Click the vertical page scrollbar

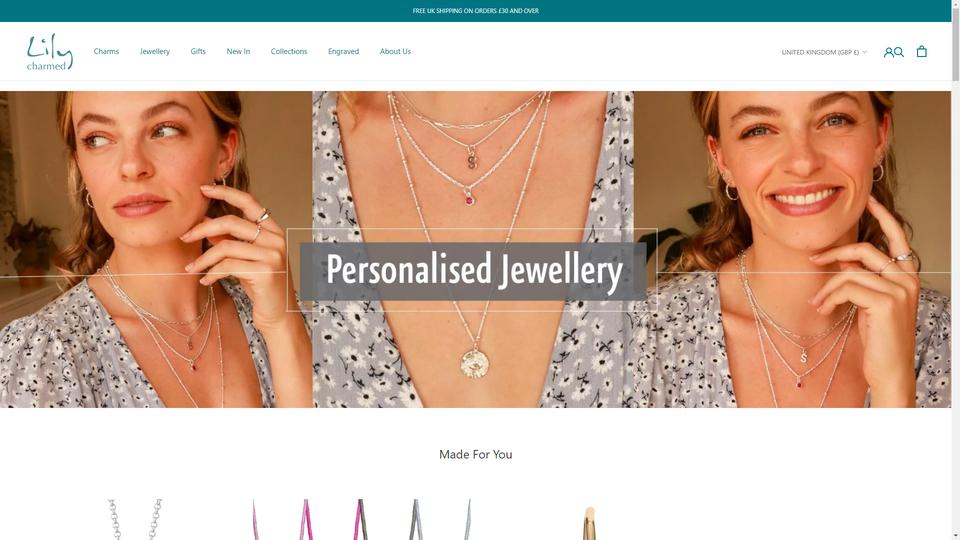956,270
